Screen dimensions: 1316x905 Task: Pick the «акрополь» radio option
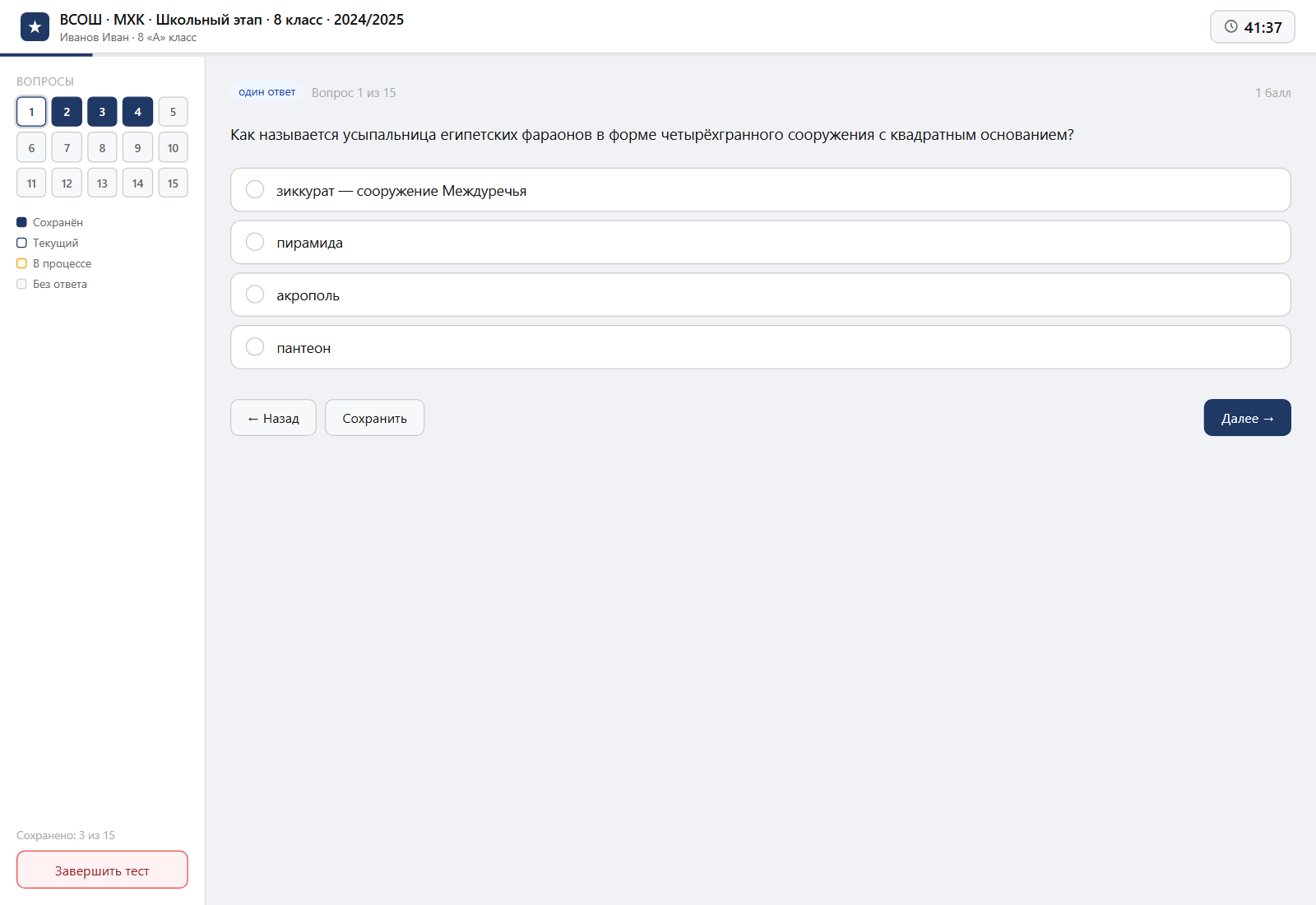coord(760,295)
